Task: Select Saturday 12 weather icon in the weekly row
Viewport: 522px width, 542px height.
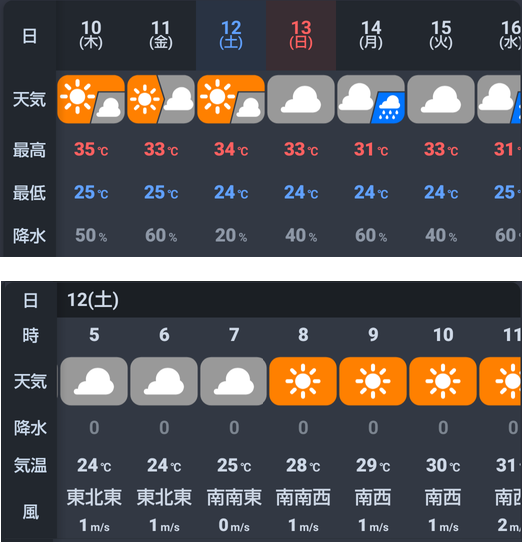Action: [x=231, y=99]
